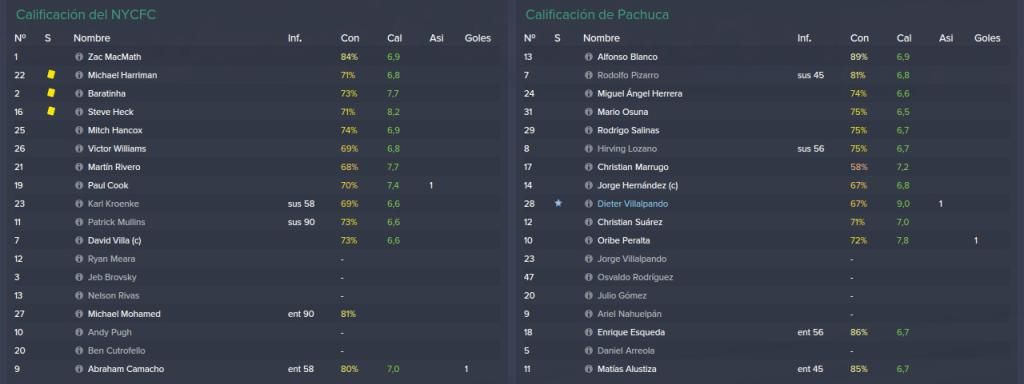
Task: Sort Pachuca table by Con header
Action: point(859,39)
